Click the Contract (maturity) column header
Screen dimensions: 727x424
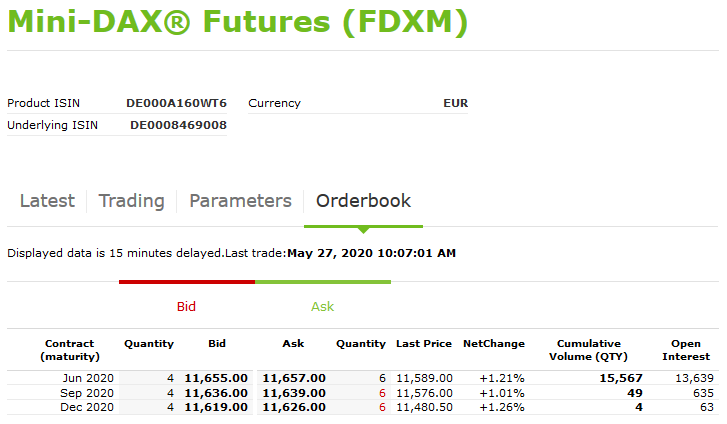pyautogui.click(x=70, y=350)
